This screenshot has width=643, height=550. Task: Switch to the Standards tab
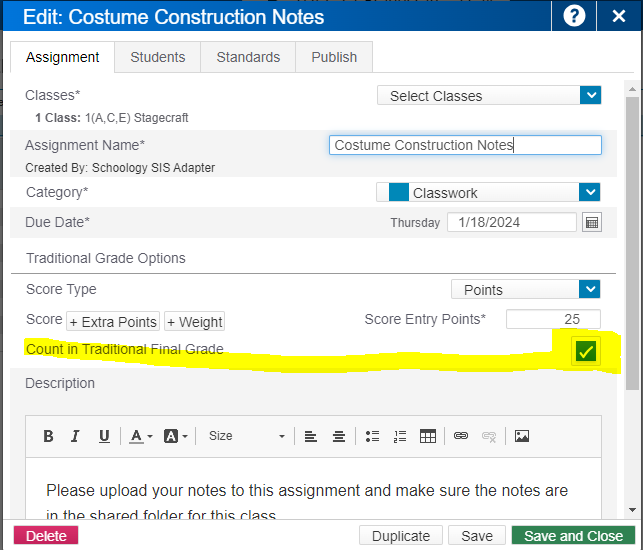(248, 57)
